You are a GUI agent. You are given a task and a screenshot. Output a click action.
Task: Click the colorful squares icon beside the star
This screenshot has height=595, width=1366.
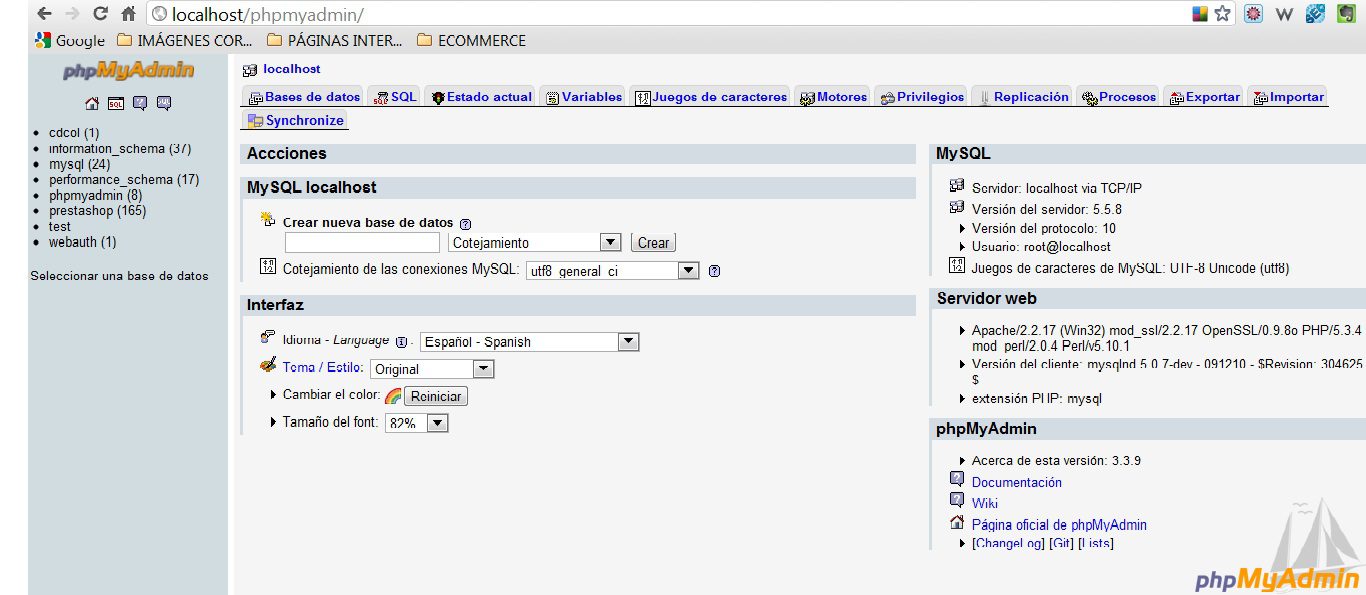pos(1201,14)
